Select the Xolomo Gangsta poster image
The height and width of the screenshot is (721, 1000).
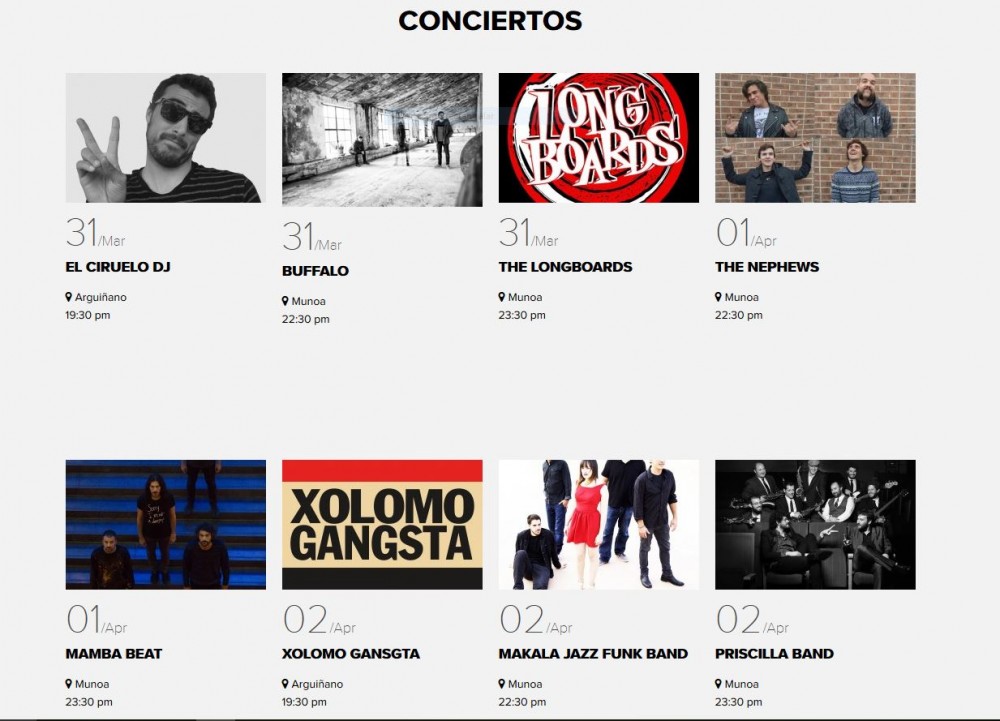coord(382,525)
